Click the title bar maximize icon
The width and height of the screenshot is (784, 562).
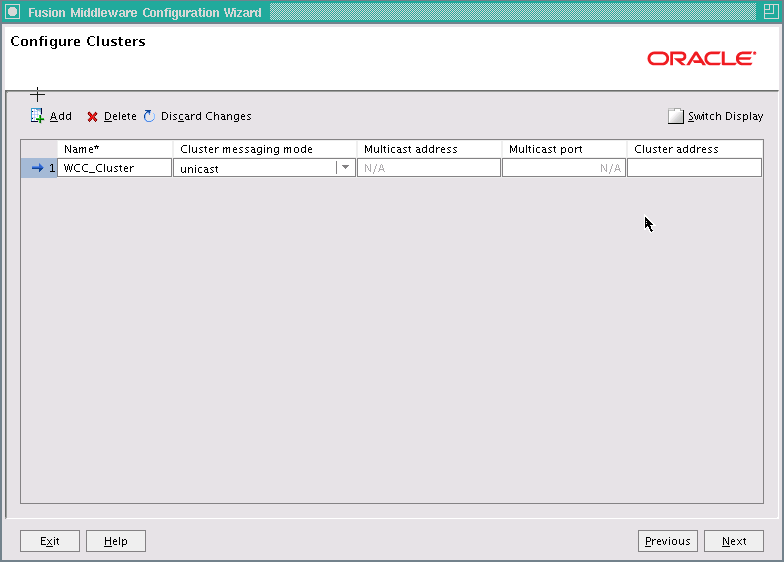click(770, 12)
